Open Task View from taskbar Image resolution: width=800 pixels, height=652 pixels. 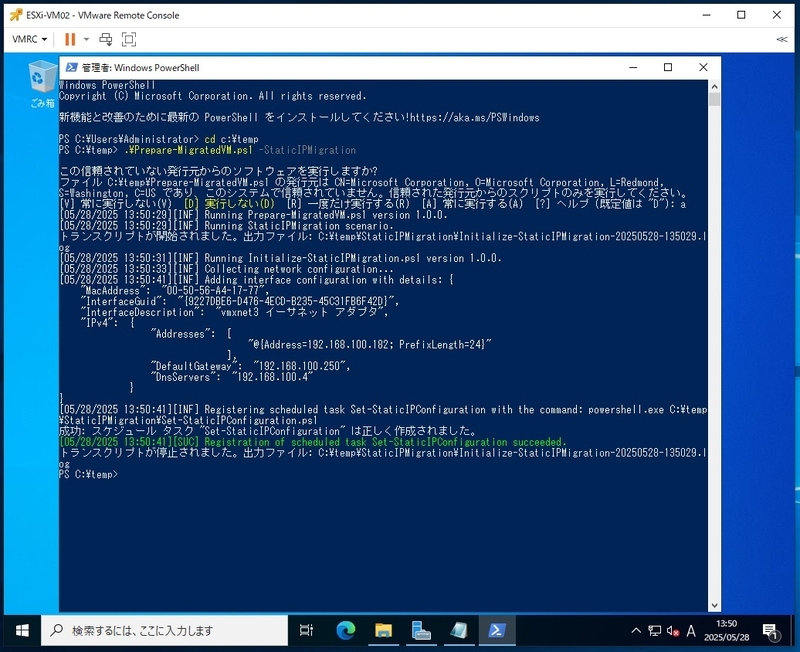point(306,631)
